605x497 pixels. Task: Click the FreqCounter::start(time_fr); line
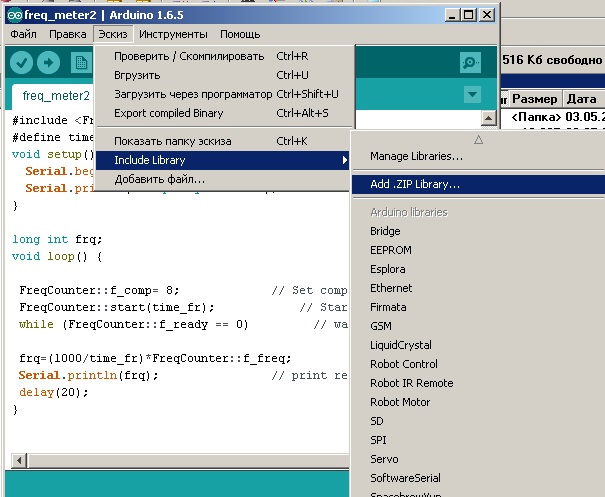point(117,307)
